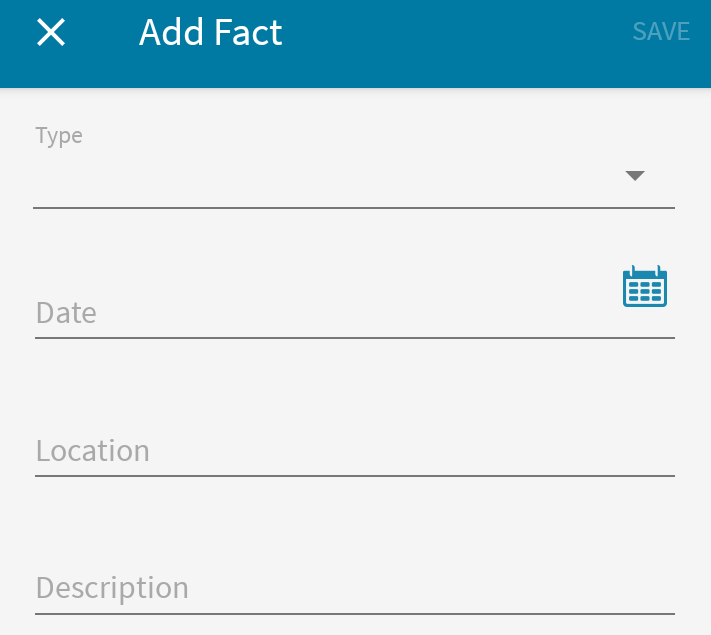Viewport: 711px width, 635px height.
Task: Click the Date placeholder text
Action: [66, 313]
